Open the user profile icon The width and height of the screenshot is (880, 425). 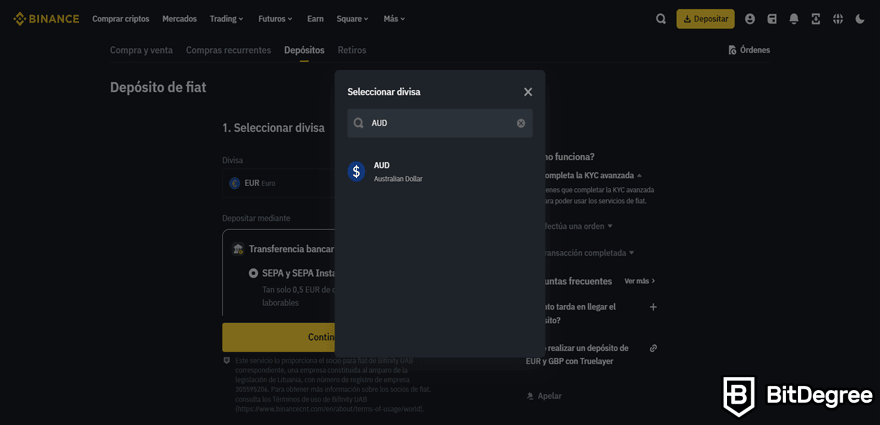pyautogui.click(x=750, y=19)
